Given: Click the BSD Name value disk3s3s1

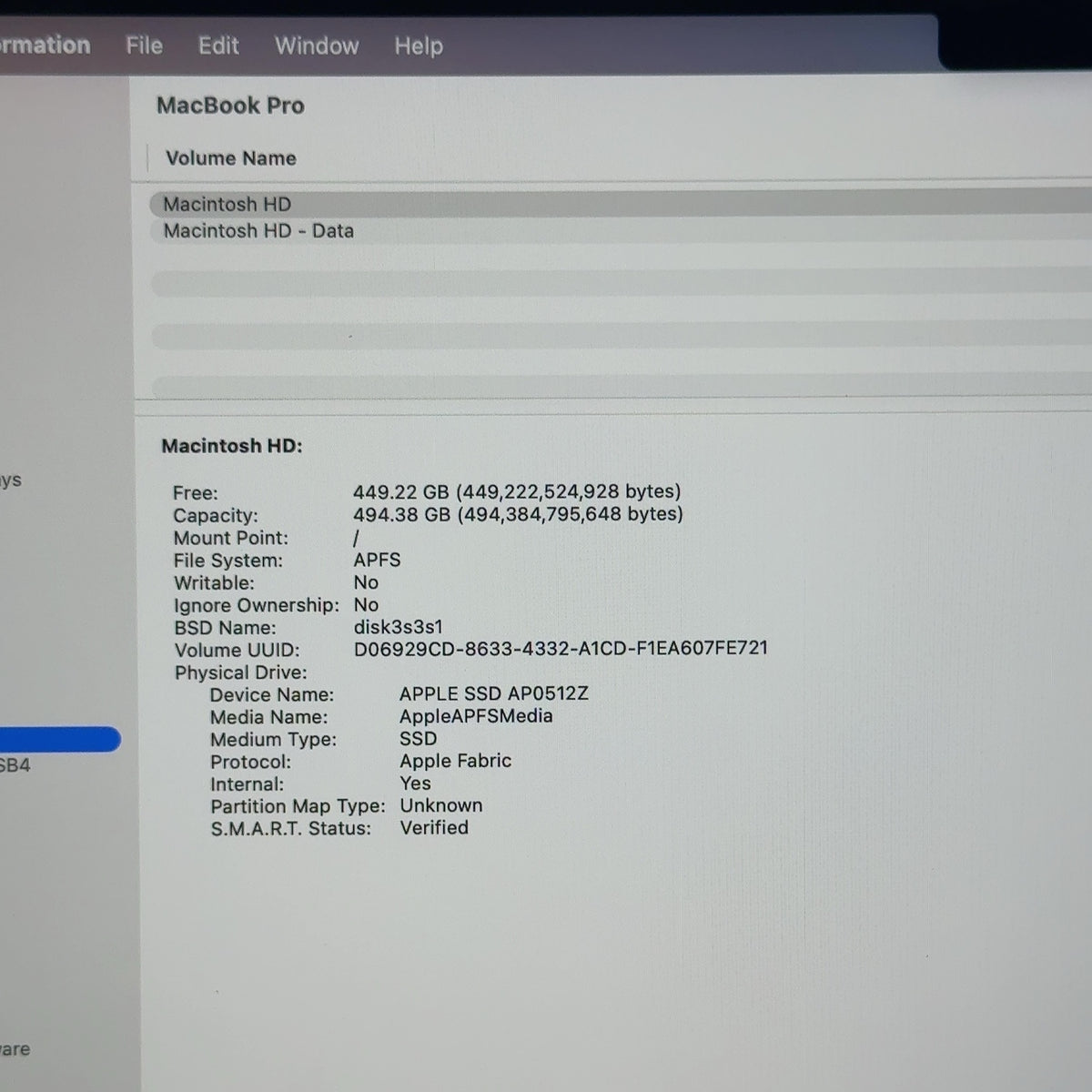Looking at the screenshot, I should point(398,627).
